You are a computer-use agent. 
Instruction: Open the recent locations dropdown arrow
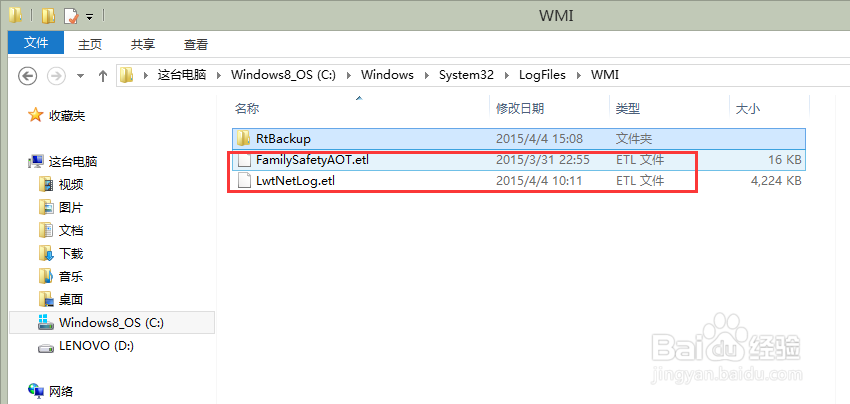(x=80, y=76)
